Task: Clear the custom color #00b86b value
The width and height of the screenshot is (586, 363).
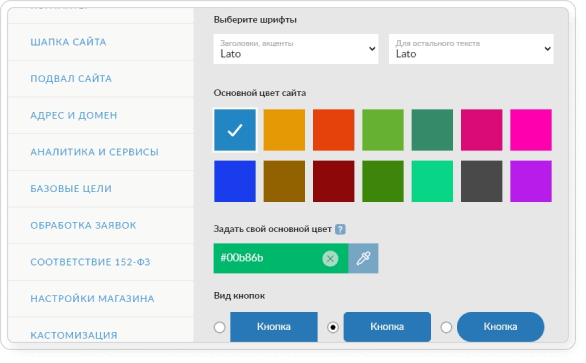Action: click(330, 258)
